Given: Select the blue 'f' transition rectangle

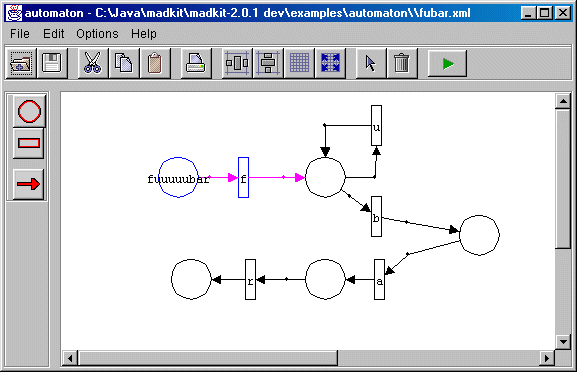Looking at the screenshot, I should click(243, 178).
